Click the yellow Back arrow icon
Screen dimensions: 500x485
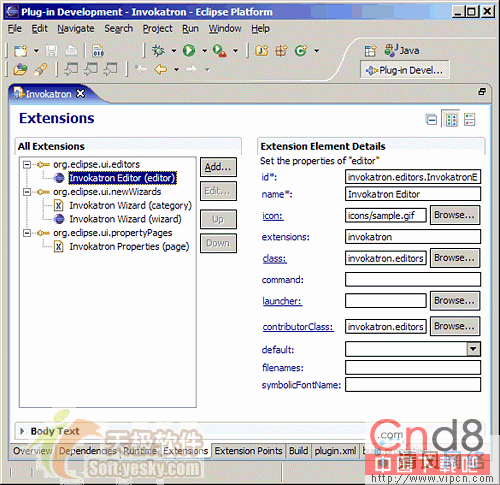(161, 69)
